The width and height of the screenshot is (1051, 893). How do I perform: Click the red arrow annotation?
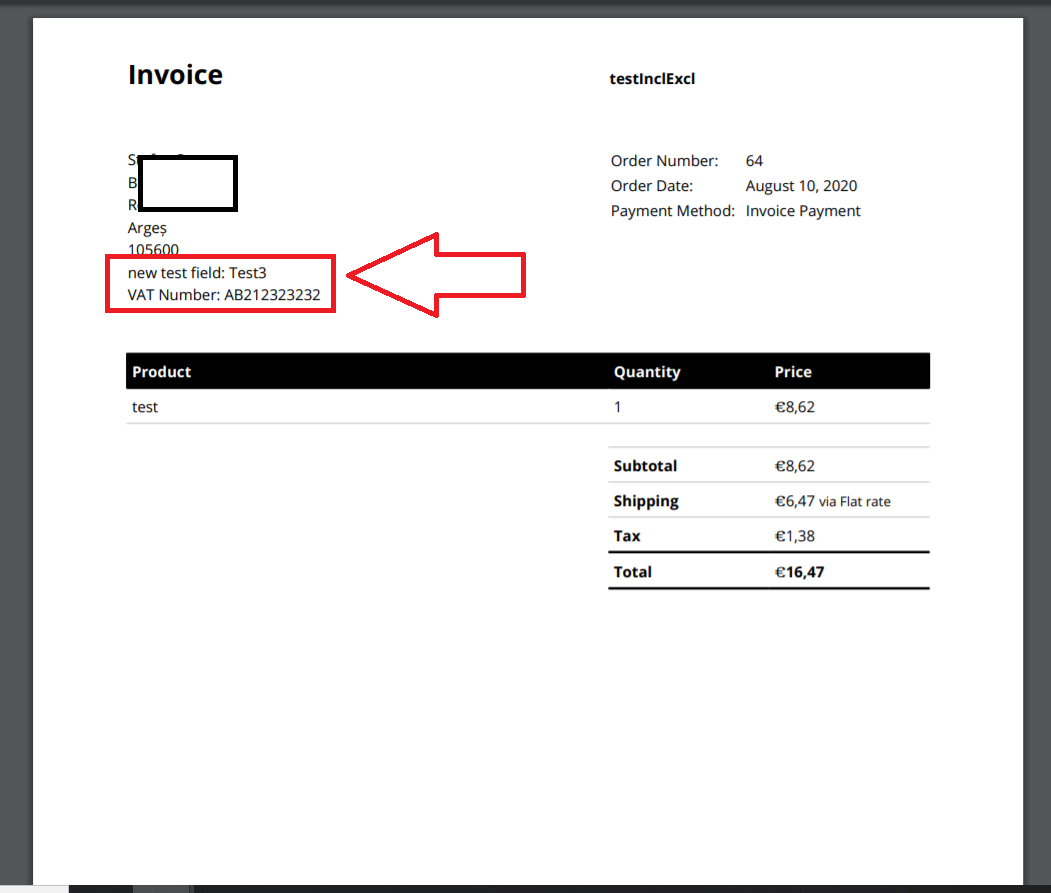440,274
